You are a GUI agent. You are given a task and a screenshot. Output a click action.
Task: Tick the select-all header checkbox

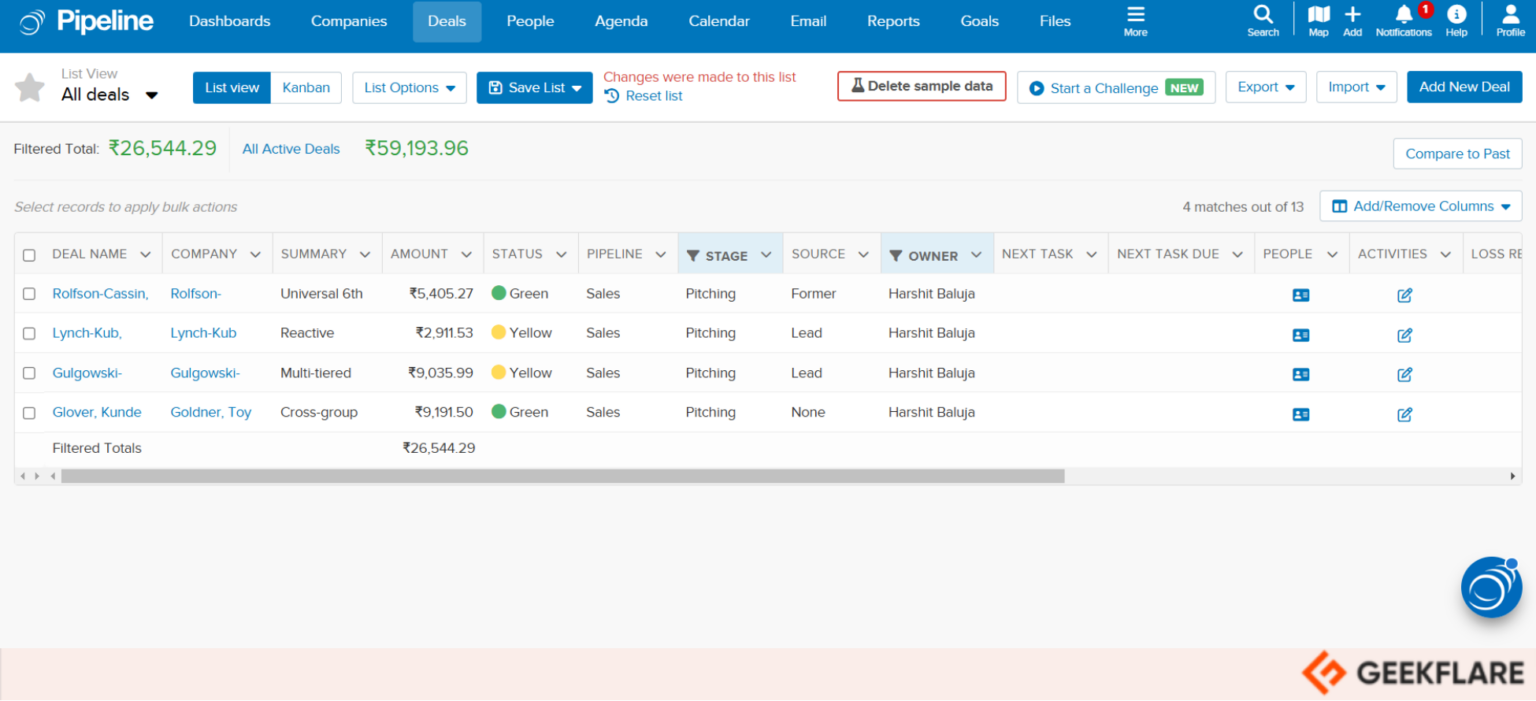pos(29,255)
